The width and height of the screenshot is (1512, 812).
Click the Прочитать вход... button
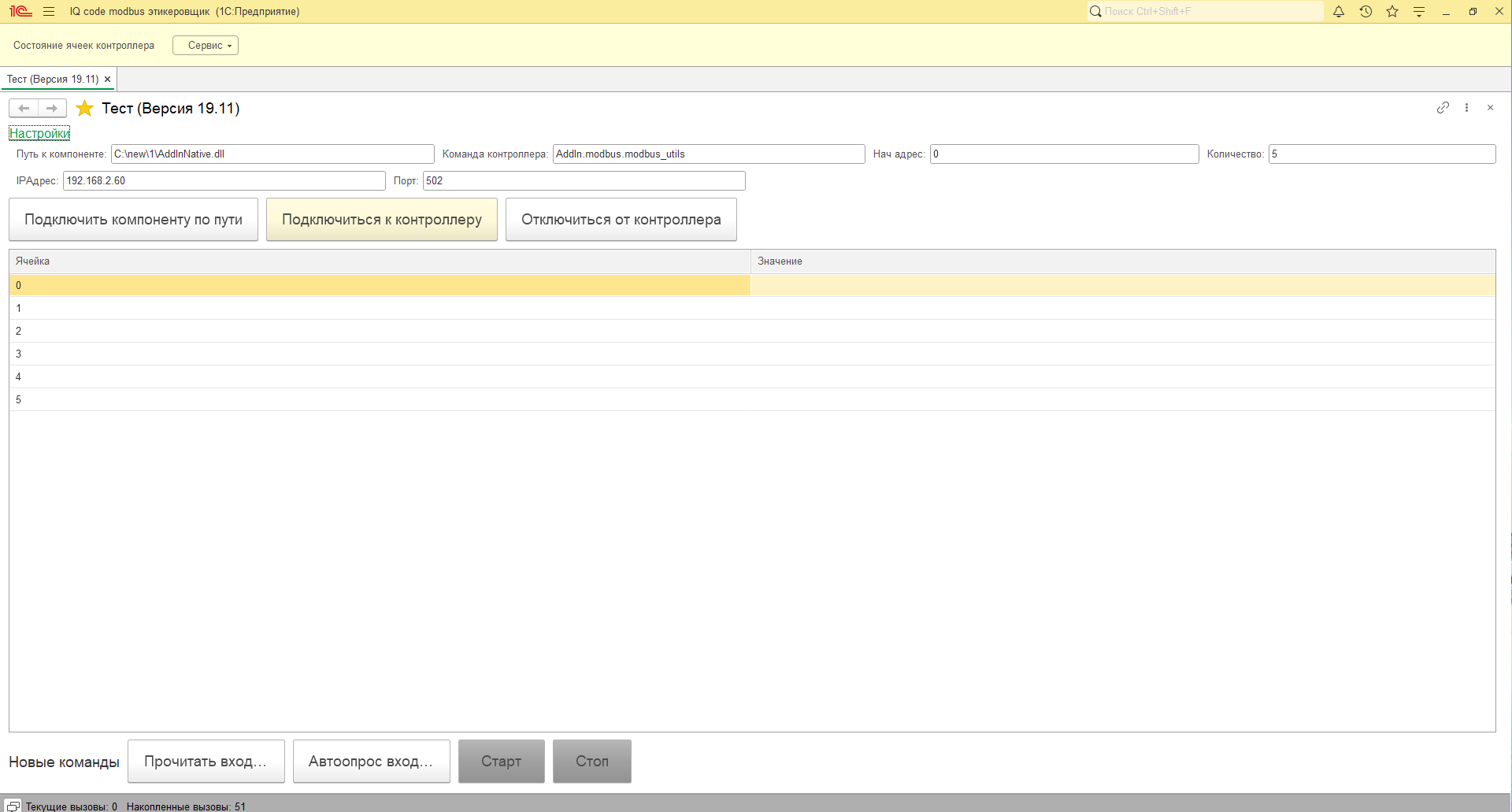[206, 762]
